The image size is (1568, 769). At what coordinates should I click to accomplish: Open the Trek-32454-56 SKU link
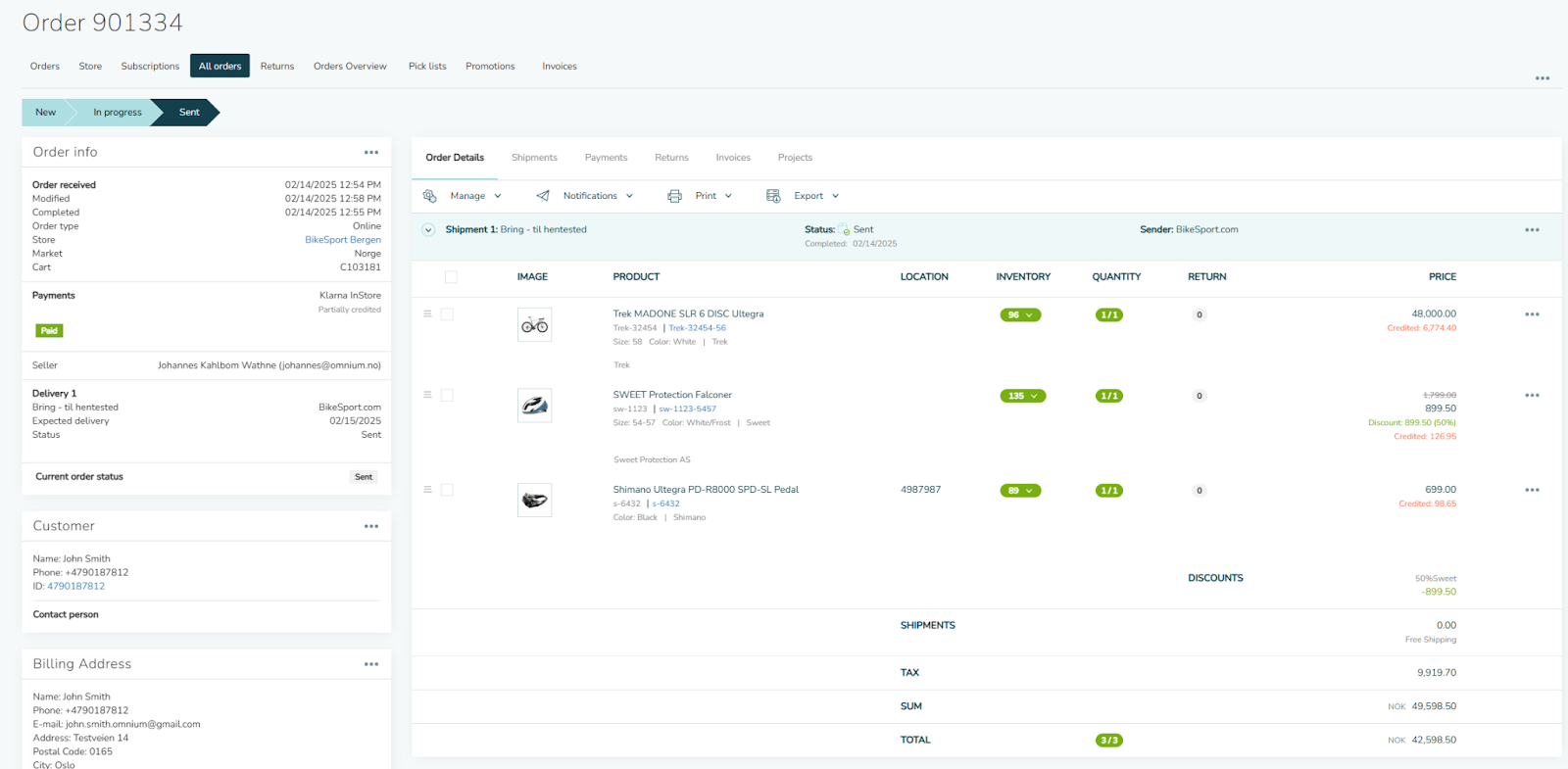[697, 328]
